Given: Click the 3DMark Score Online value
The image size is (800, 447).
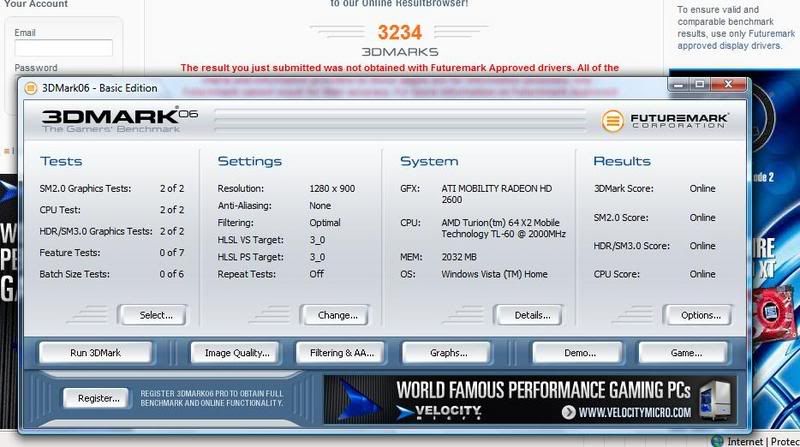Looking at the screenshot, I should tap(702, 188).
